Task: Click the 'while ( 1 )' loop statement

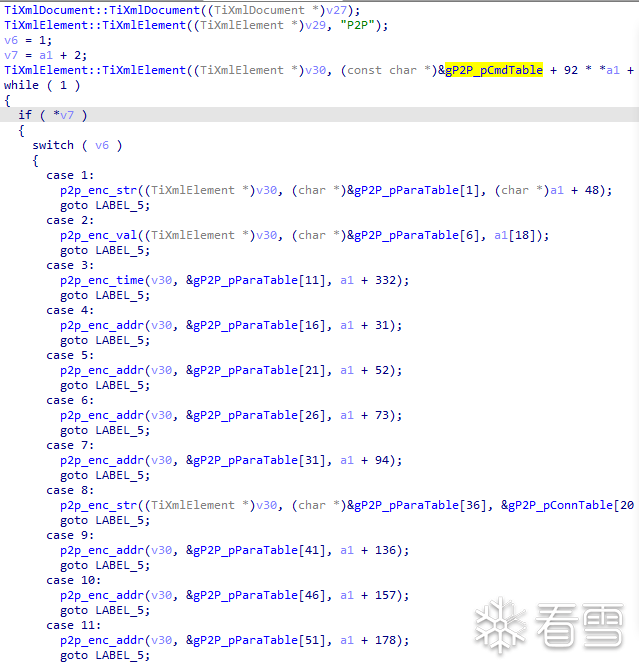Action: 42,85
